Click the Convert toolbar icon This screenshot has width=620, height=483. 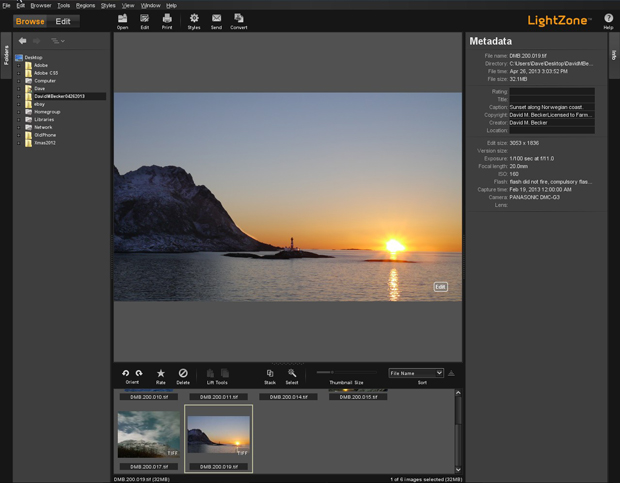click(x=239, y=21)
